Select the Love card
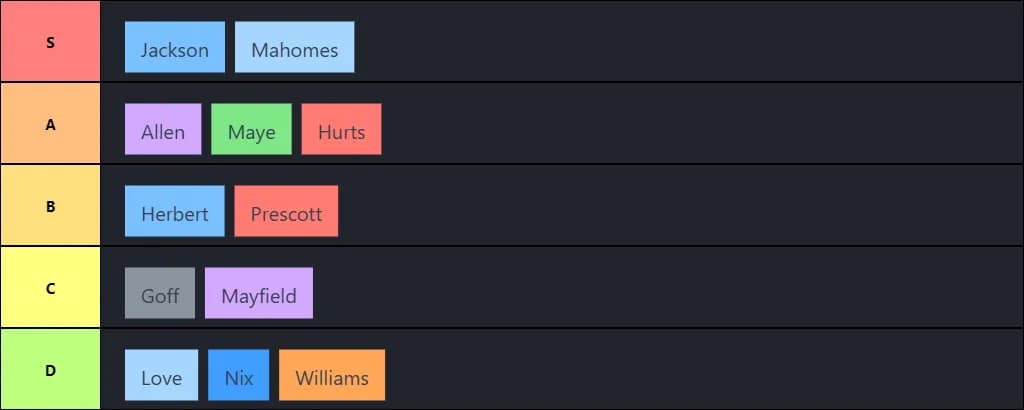The width and height of the screenshot is (1024, 410). click(161, 376)
